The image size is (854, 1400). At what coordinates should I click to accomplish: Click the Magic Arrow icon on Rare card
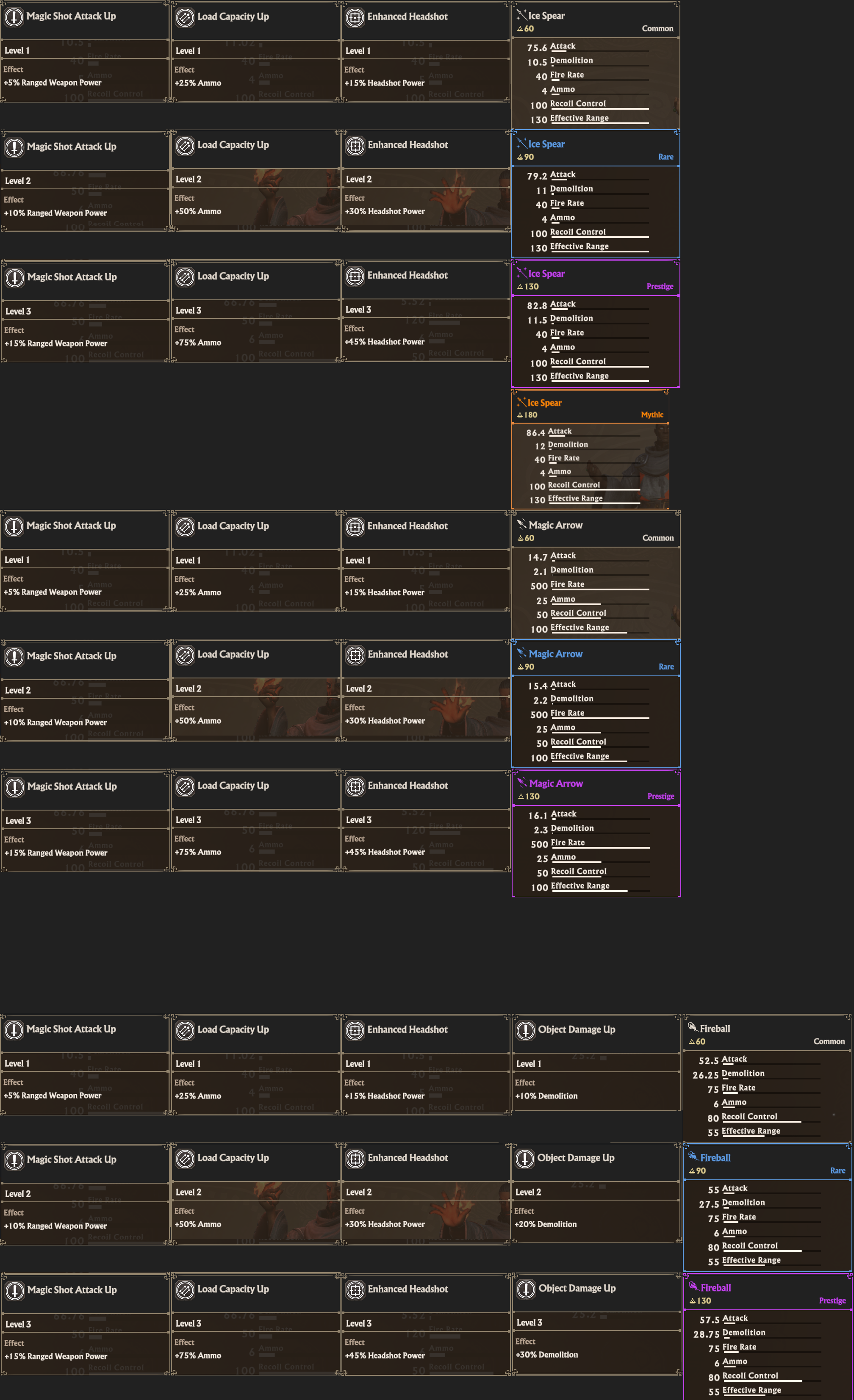(x=521, y=653)
